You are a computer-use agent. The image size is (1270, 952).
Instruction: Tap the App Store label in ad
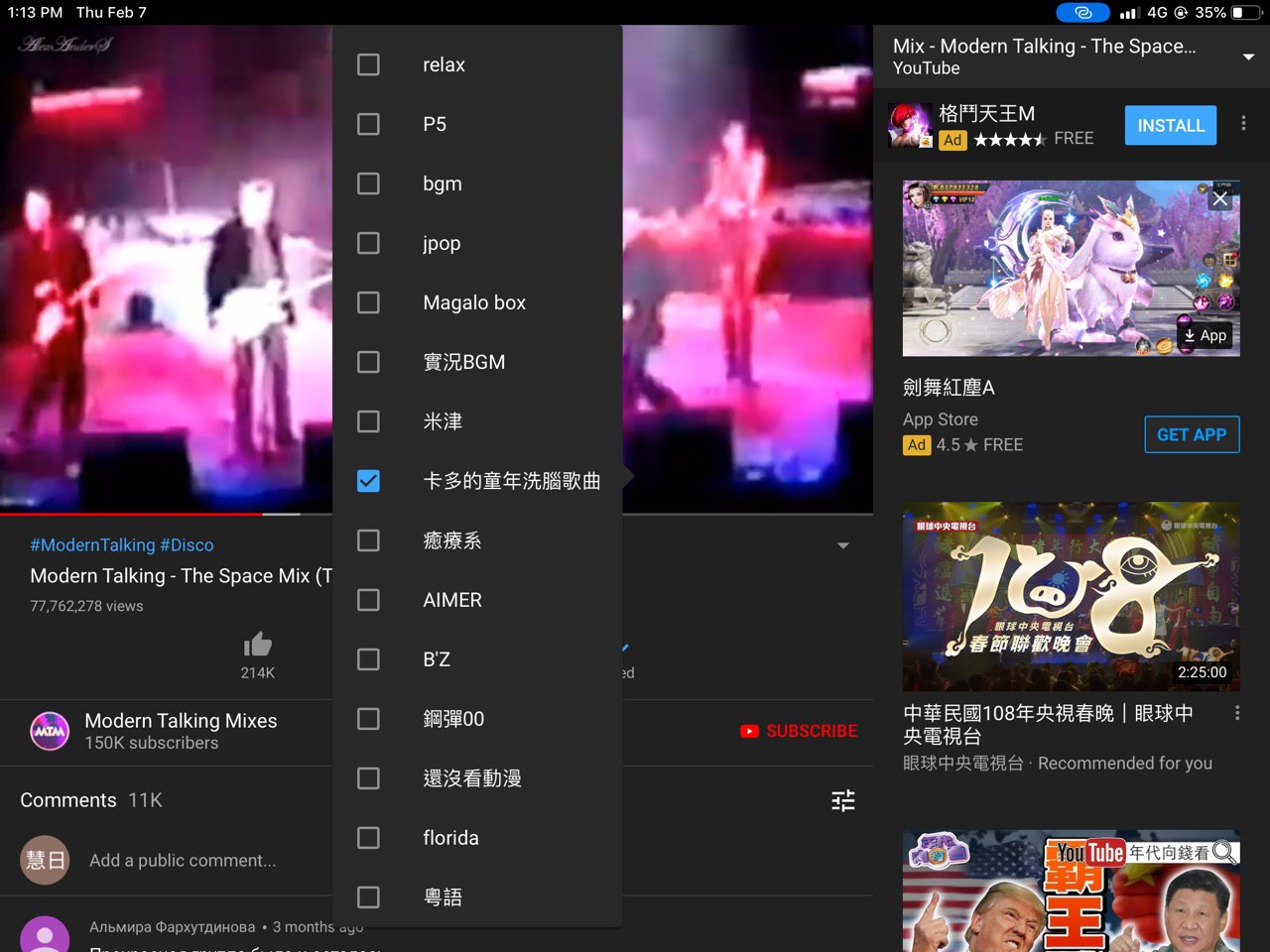[941, 419]
